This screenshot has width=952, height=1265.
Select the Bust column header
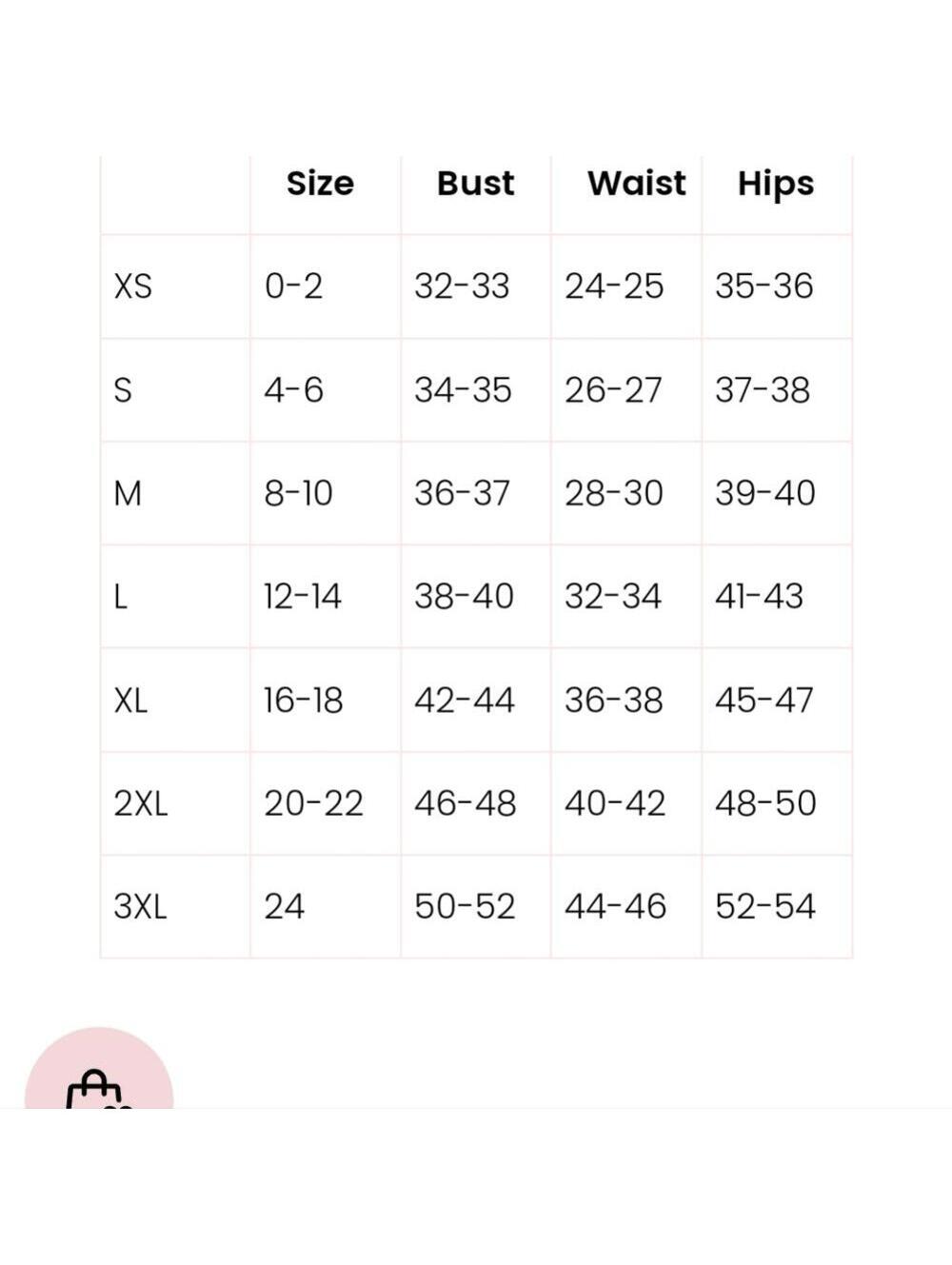[x=475, y=183]
